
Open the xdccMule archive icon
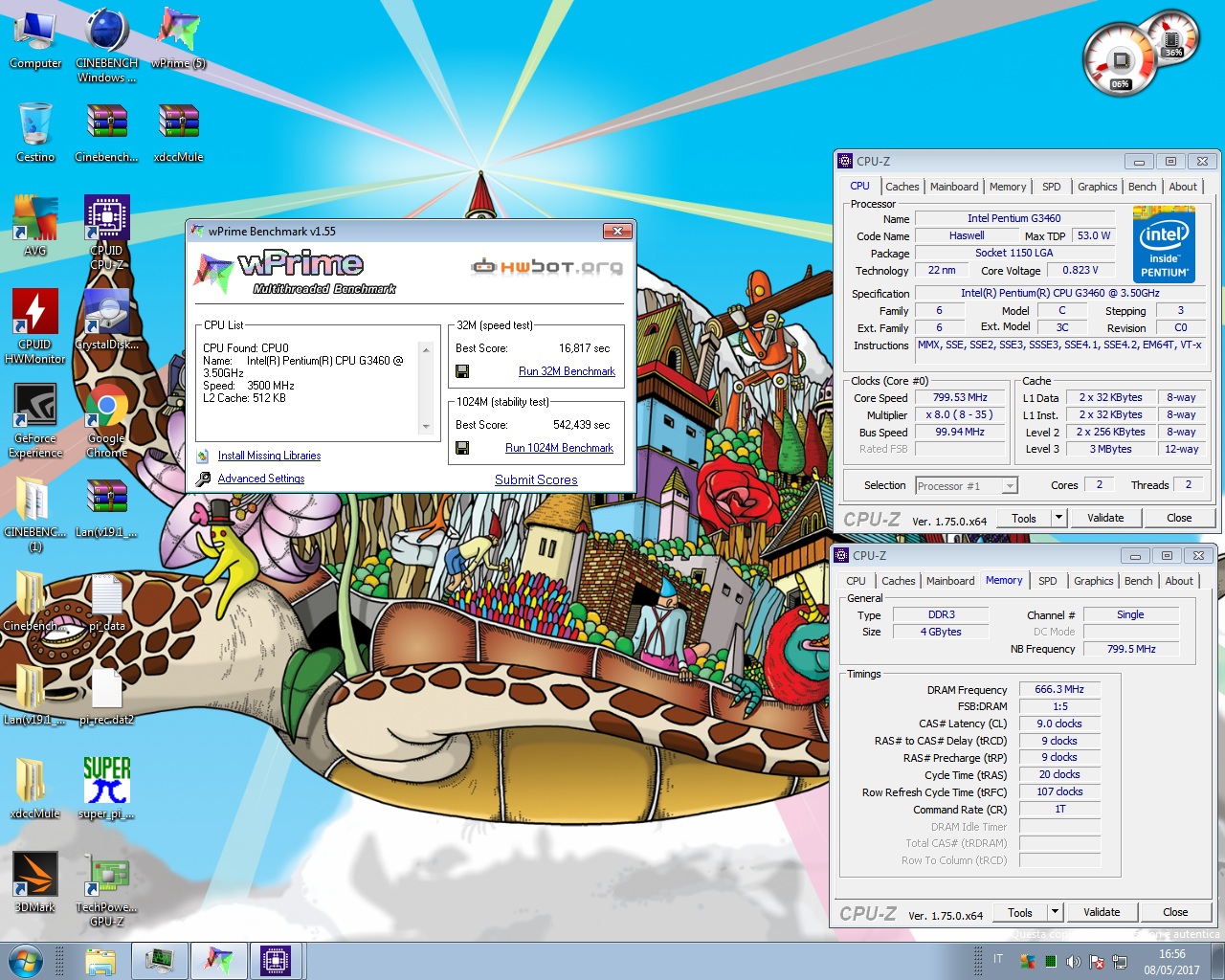[178, 133]
